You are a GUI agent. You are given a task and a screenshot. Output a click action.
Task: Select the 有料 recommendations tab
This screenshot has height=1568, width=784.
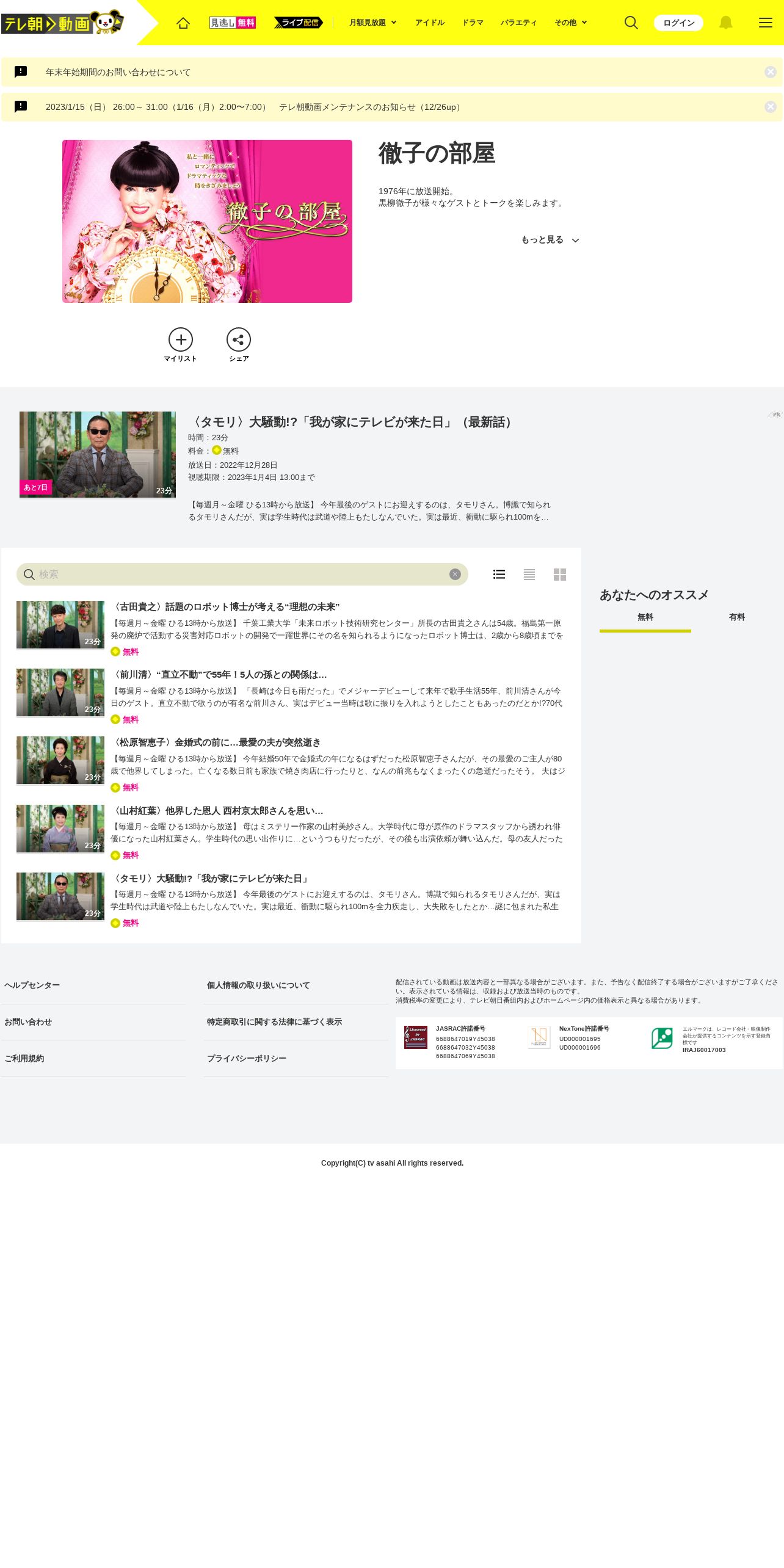[x=737, y=618]
